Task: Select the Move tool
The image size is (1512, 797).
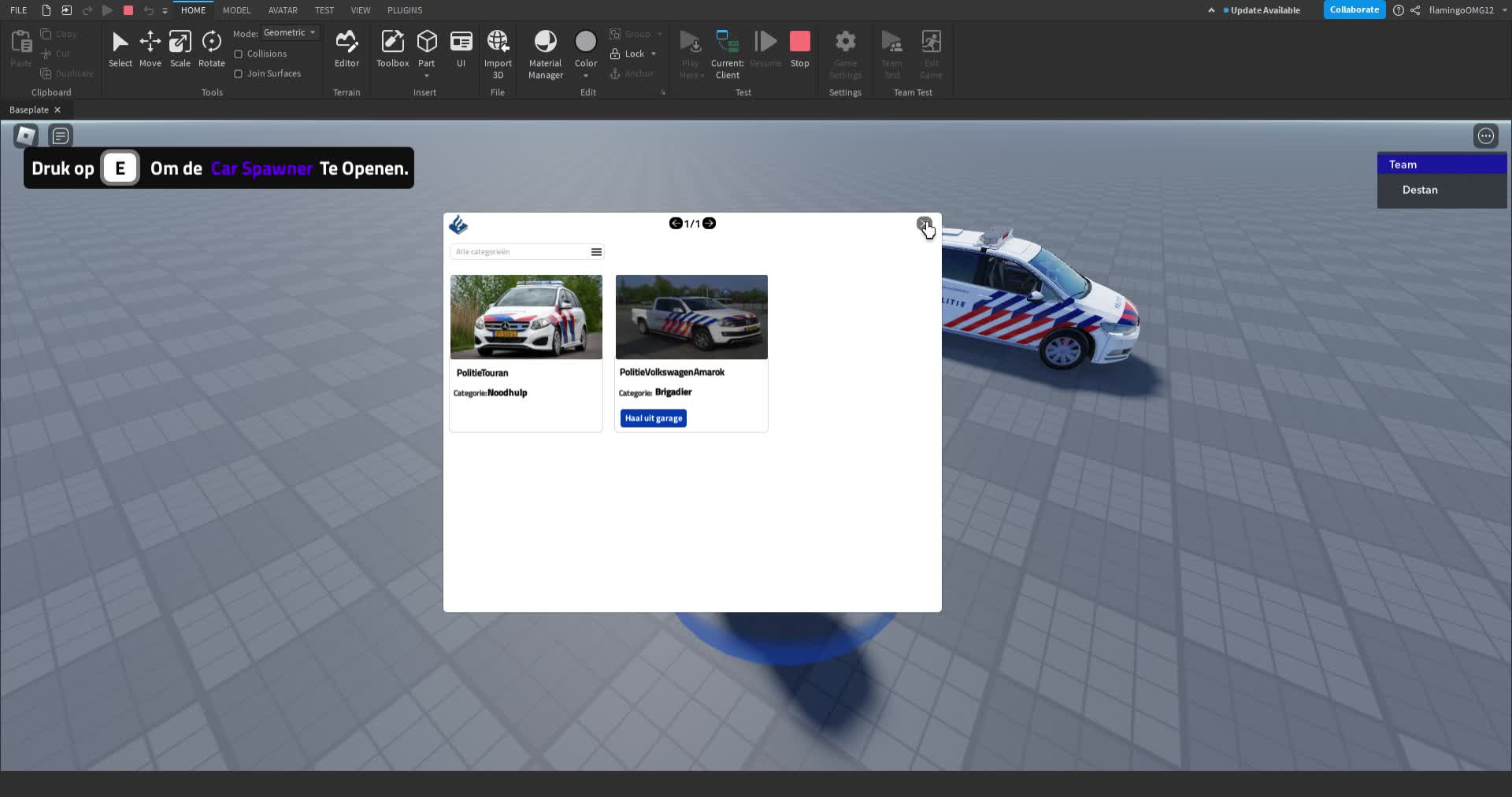Action: (150, 49)
